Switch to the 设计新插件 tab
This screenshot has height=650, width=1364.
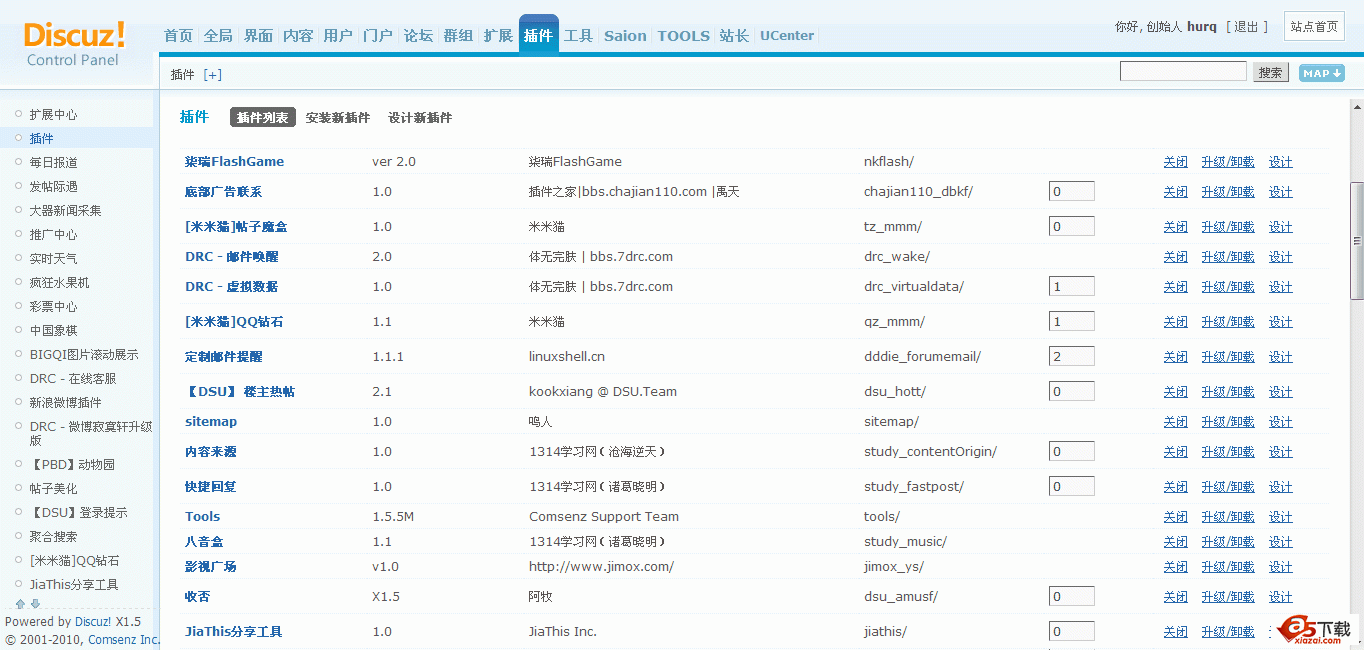[420, 118]
